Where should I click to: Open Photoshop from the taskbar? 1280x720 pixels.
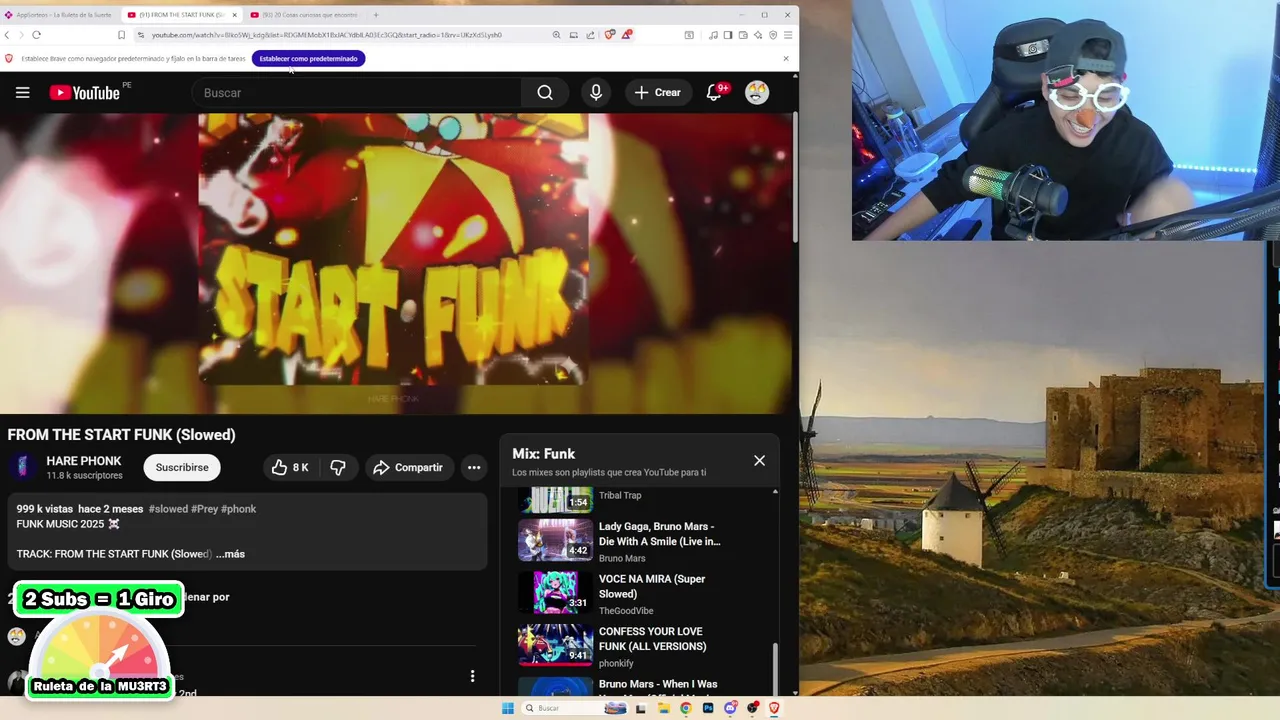click(708, 708)
